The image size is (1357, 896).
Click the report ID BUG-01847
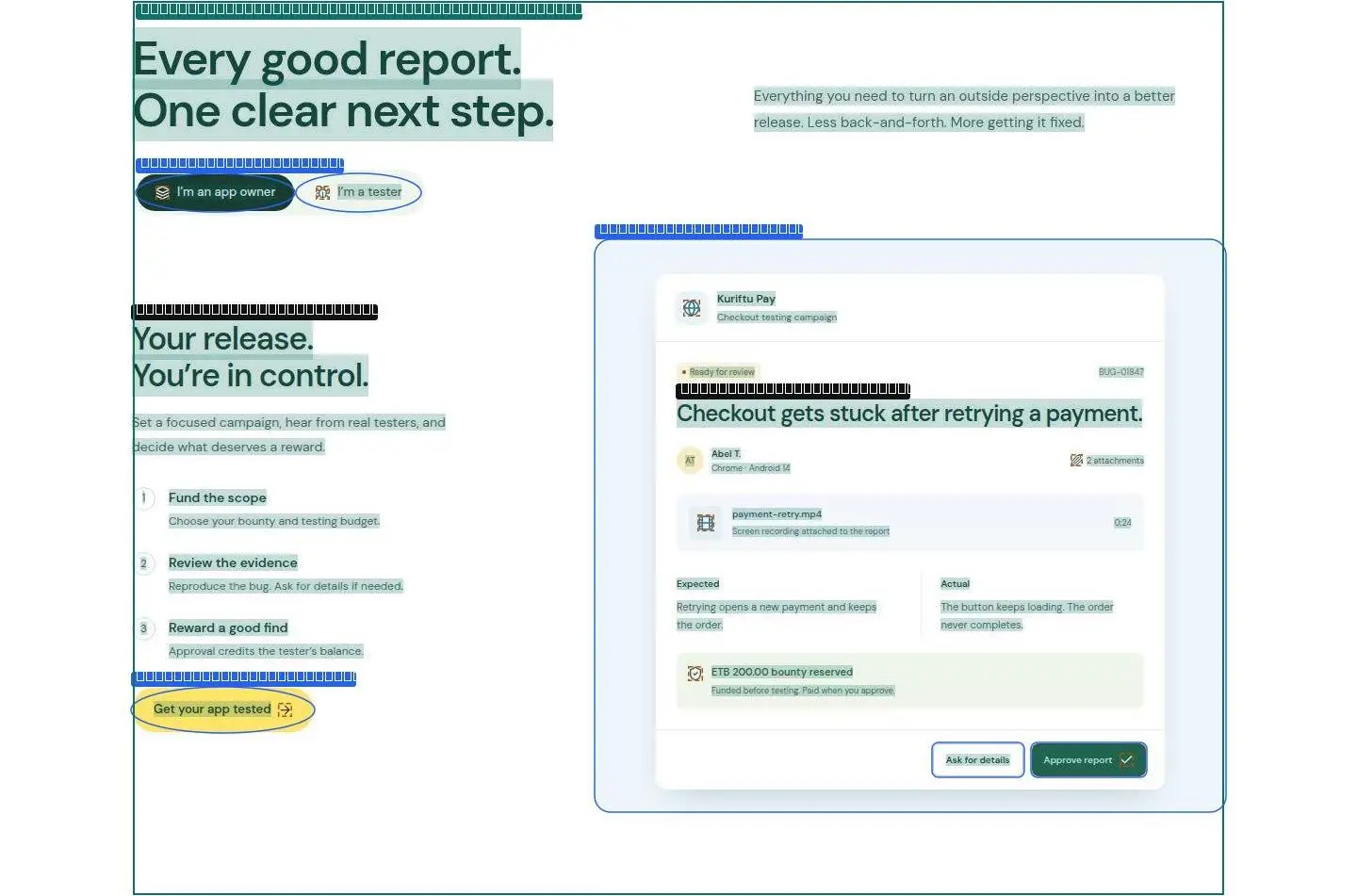[1120, 372]
